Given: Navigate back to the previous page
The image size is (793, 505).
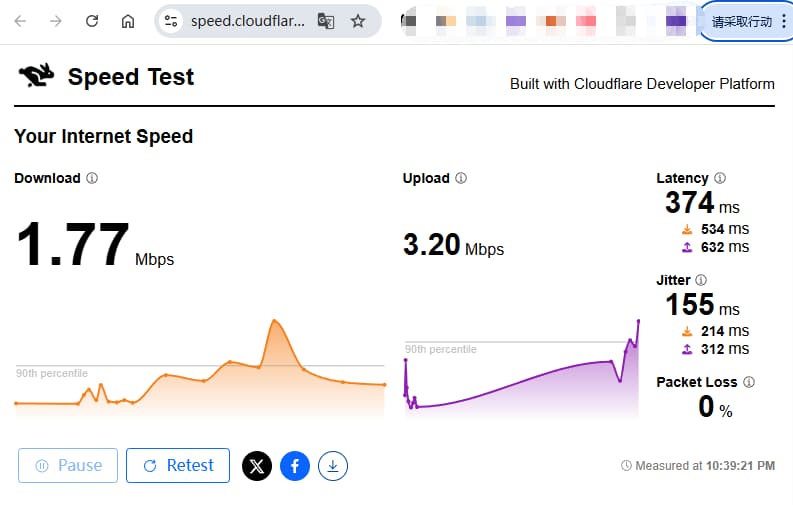Looking at the screenshot, I should tap(20, 21).
